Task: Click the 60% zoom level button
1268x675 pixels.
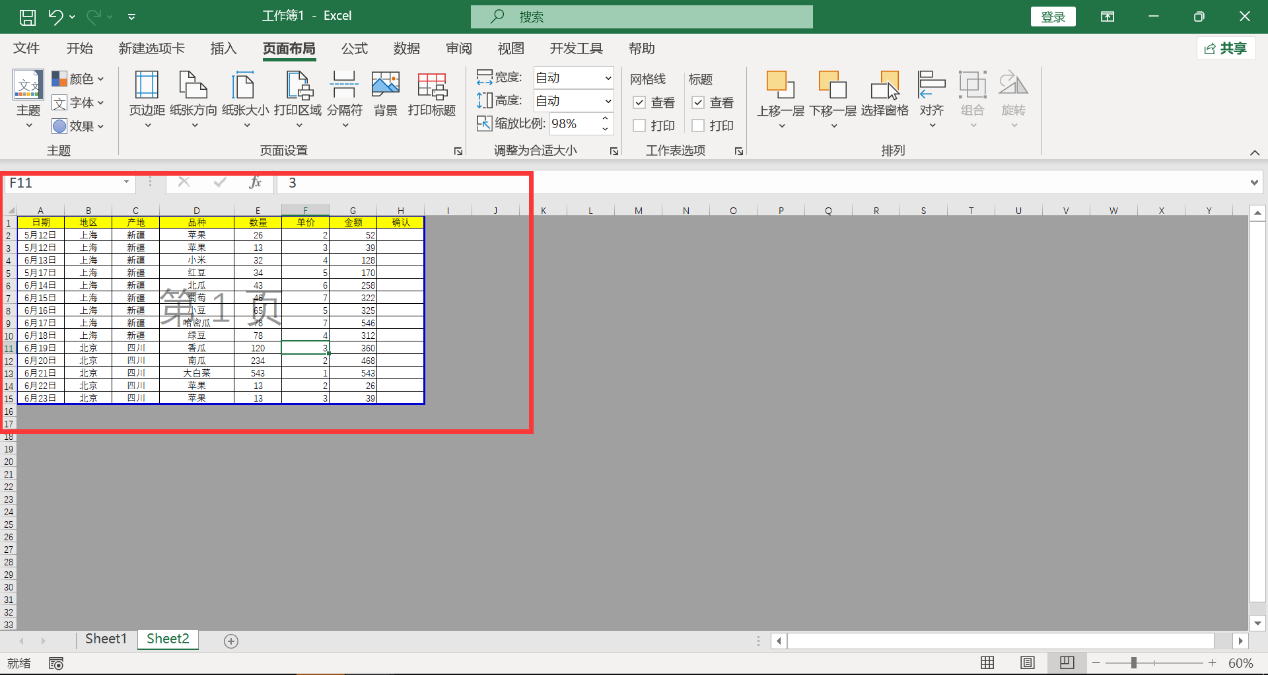Action: point(1241,663)
